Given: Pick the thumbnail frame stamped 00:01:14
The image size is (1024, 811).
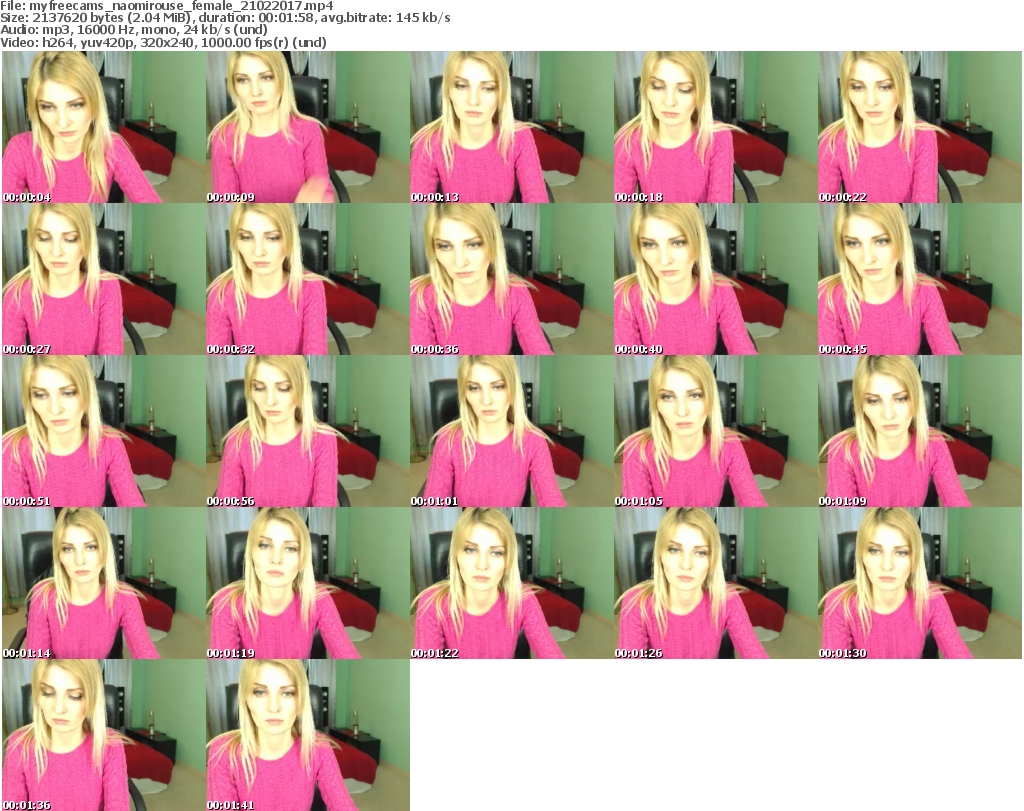Looking at the screenshot, I should pyautogui.click(x=104, y=583).
